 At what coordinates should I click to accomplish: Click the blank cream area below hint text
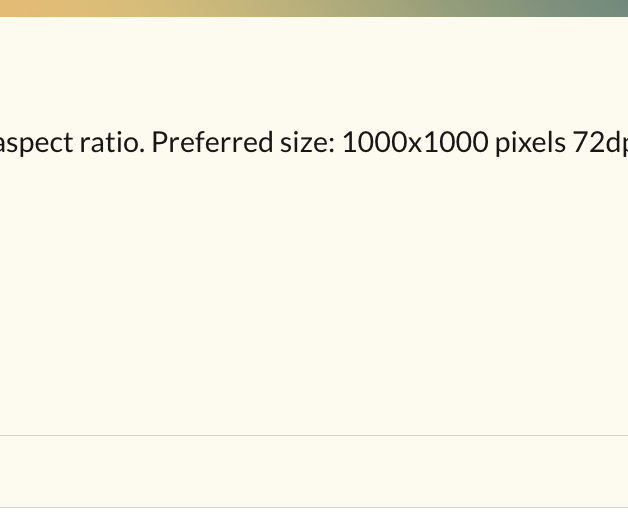(314, 290)
